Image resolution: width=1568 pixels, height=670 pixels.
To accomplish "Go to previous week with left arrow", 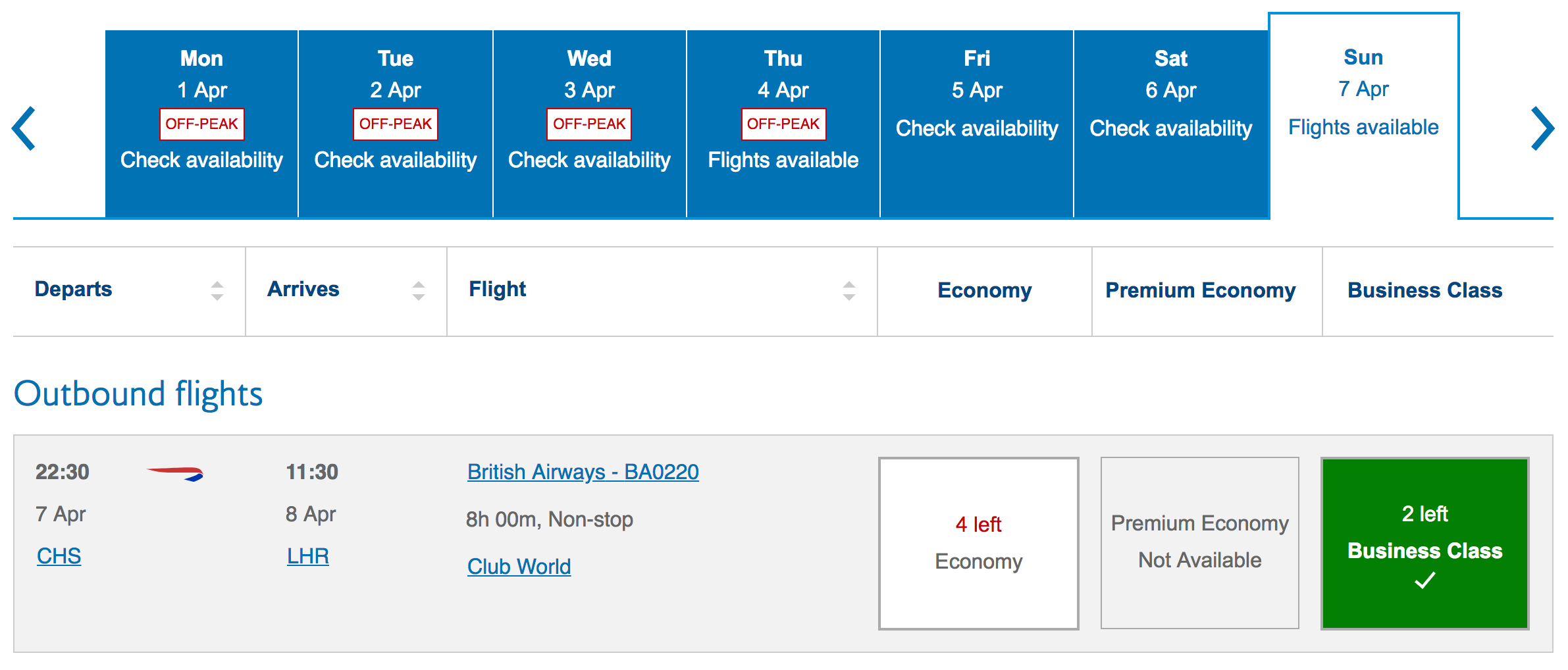I will tap(25, 128).
